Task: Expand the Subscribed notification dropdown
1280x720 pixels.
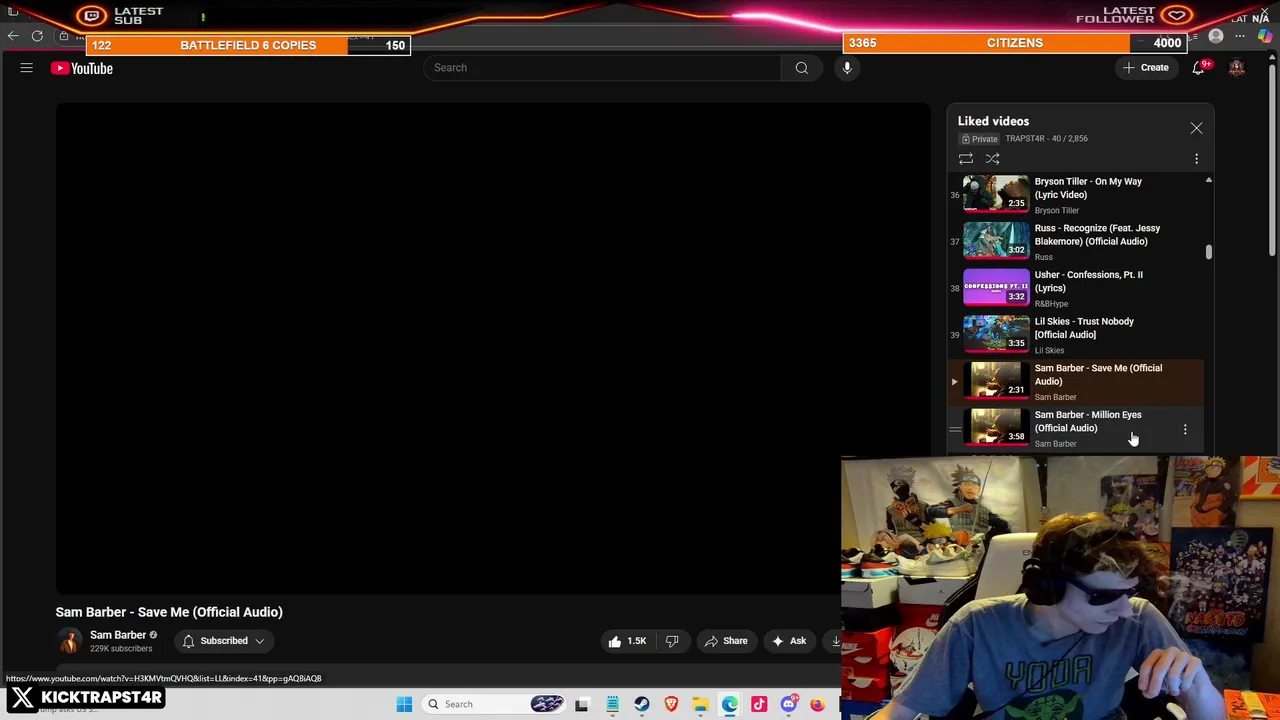Action: click(x=225, y=641)
